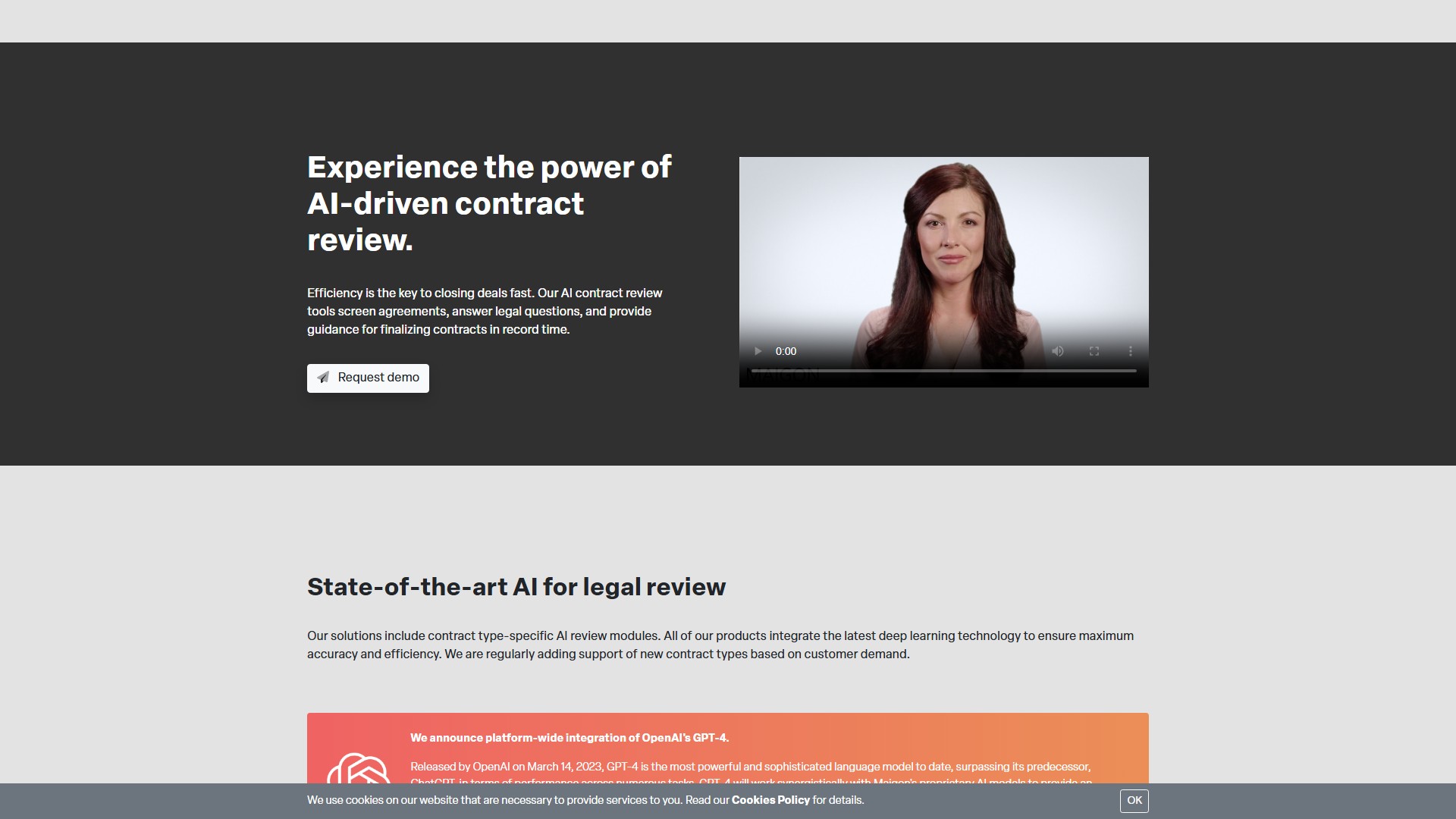
Task: Click the video progress bar
Action: [943, 371]
